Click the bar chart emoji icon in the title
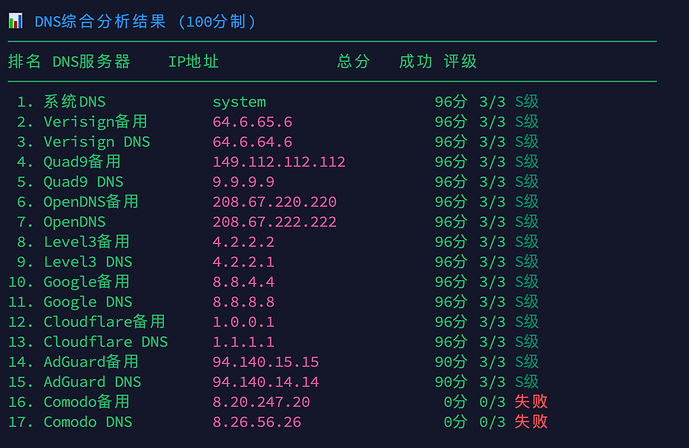This screenshot has width=689, height=448. (15, 21)
